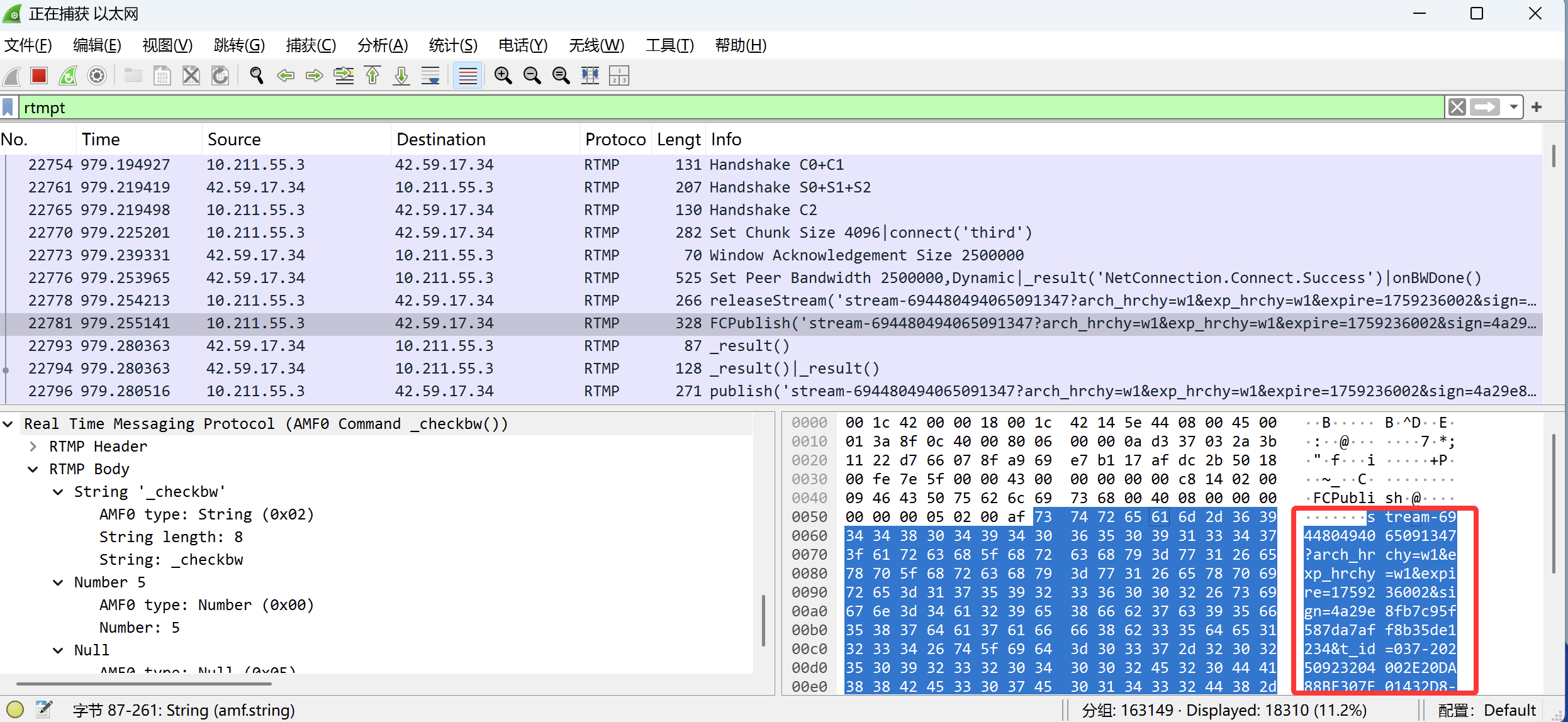Go to the first packet
The width and height of the screenshot is (1568, 722).
coord(372,76)
